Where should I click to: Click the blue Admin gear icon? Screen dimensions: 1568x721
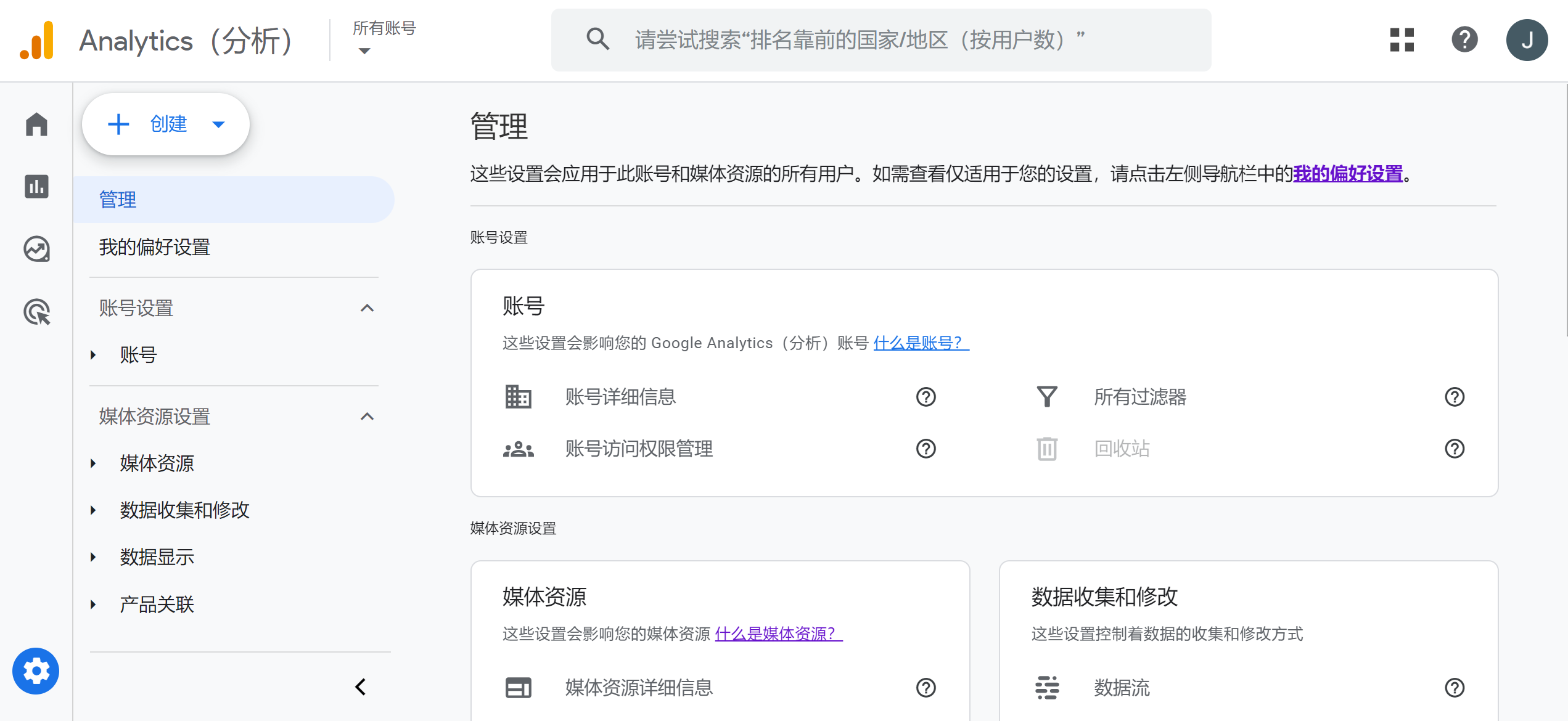click(x=36, y=670)
